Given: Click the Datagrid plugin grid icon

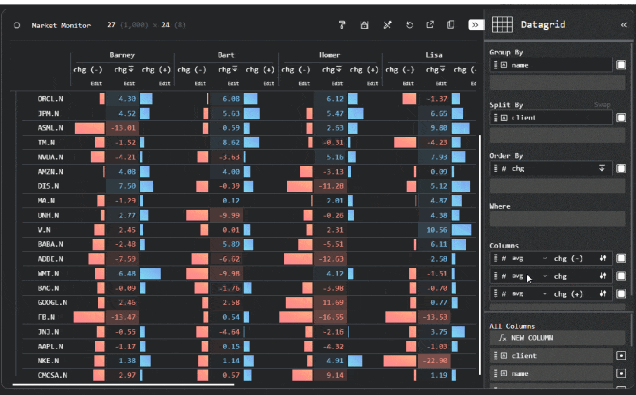Looking at the screenshot, I should coord(502,24).
